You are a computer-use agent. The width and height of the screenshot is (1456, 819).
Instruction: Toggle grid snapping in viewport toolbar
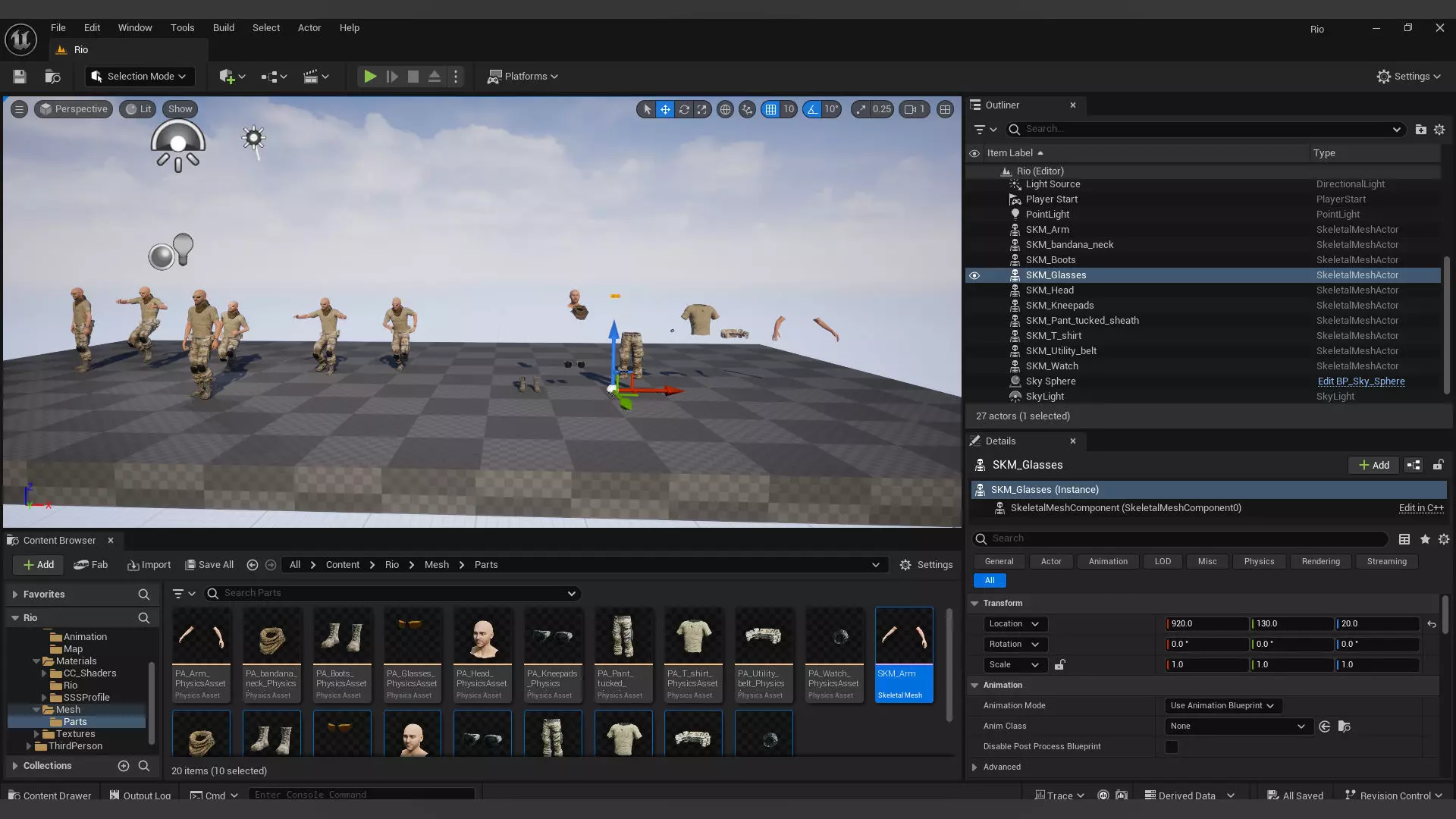tap(770, 109)
